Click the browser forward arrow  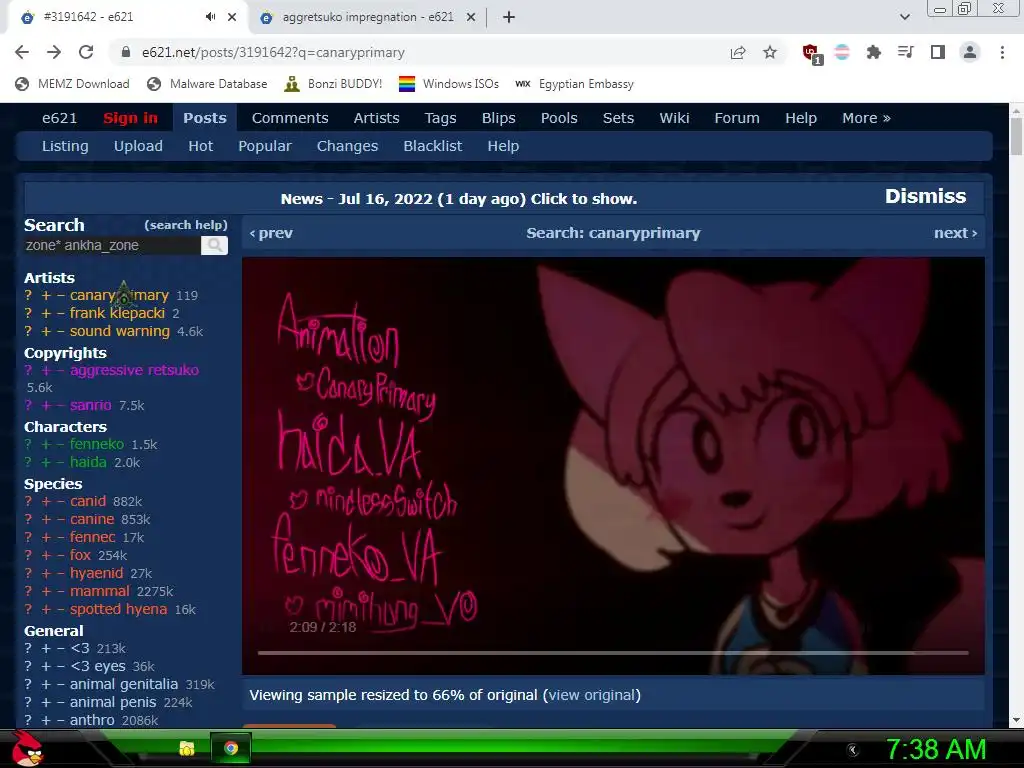pyautogui.click(x=54, y=52)
